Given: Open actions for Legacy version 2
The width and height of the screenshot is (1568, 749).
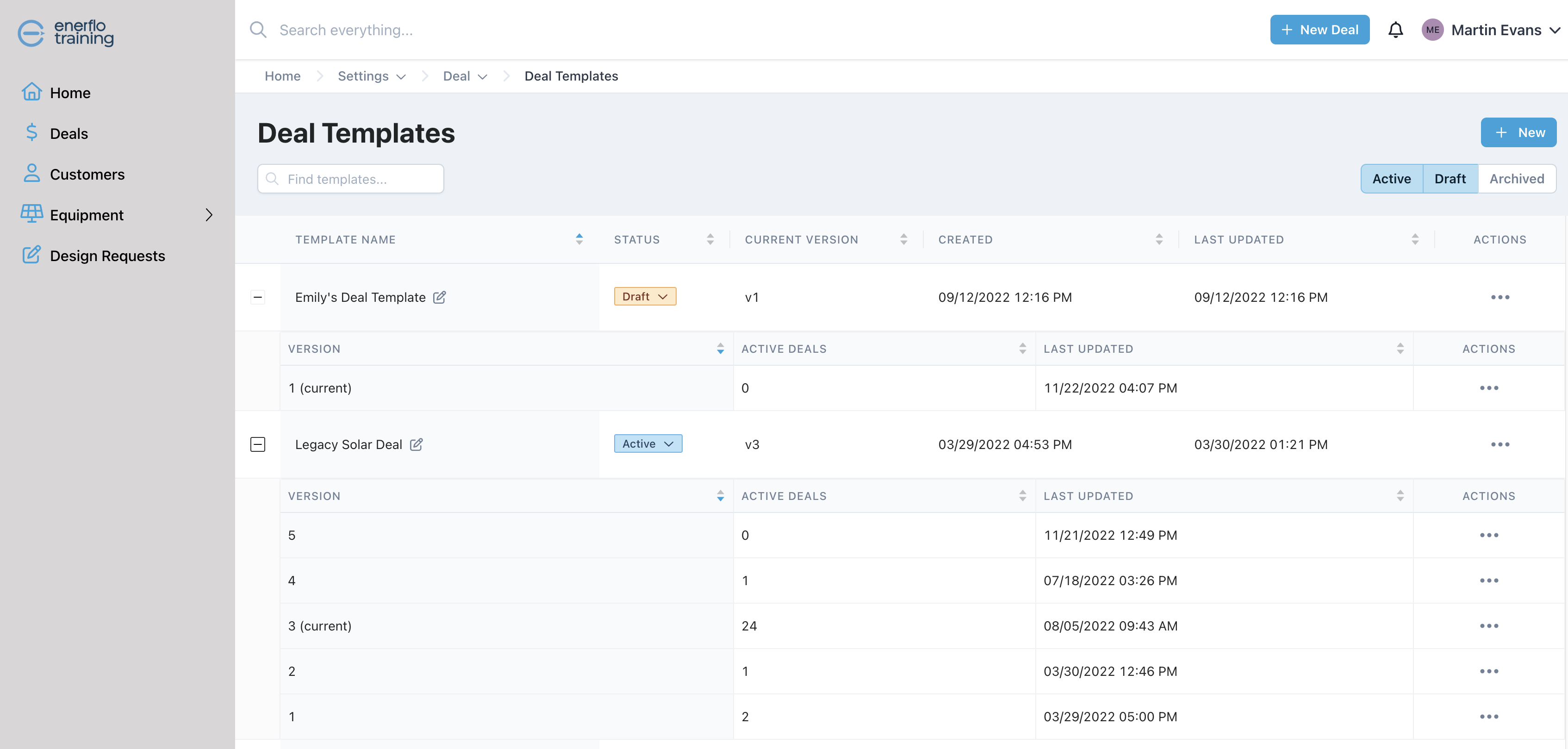Looking at the screenshot, I should (x=1489, y=671).
